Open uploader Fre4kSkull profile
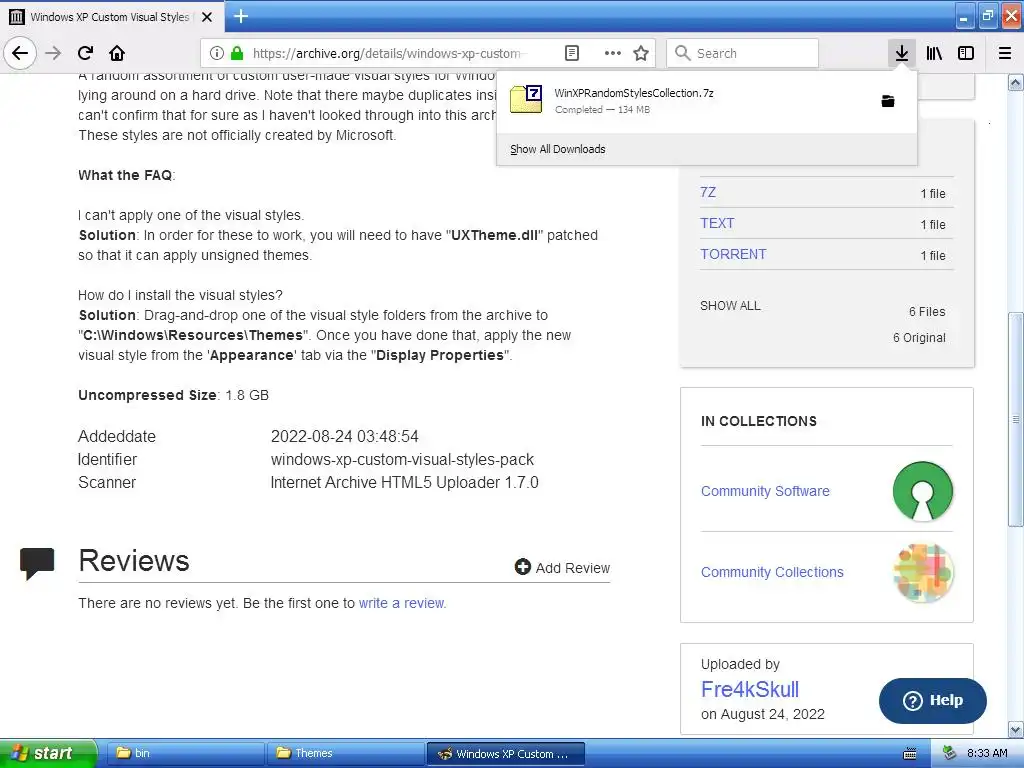This screenshot has height=768, width=1024. tap(750, 689)
